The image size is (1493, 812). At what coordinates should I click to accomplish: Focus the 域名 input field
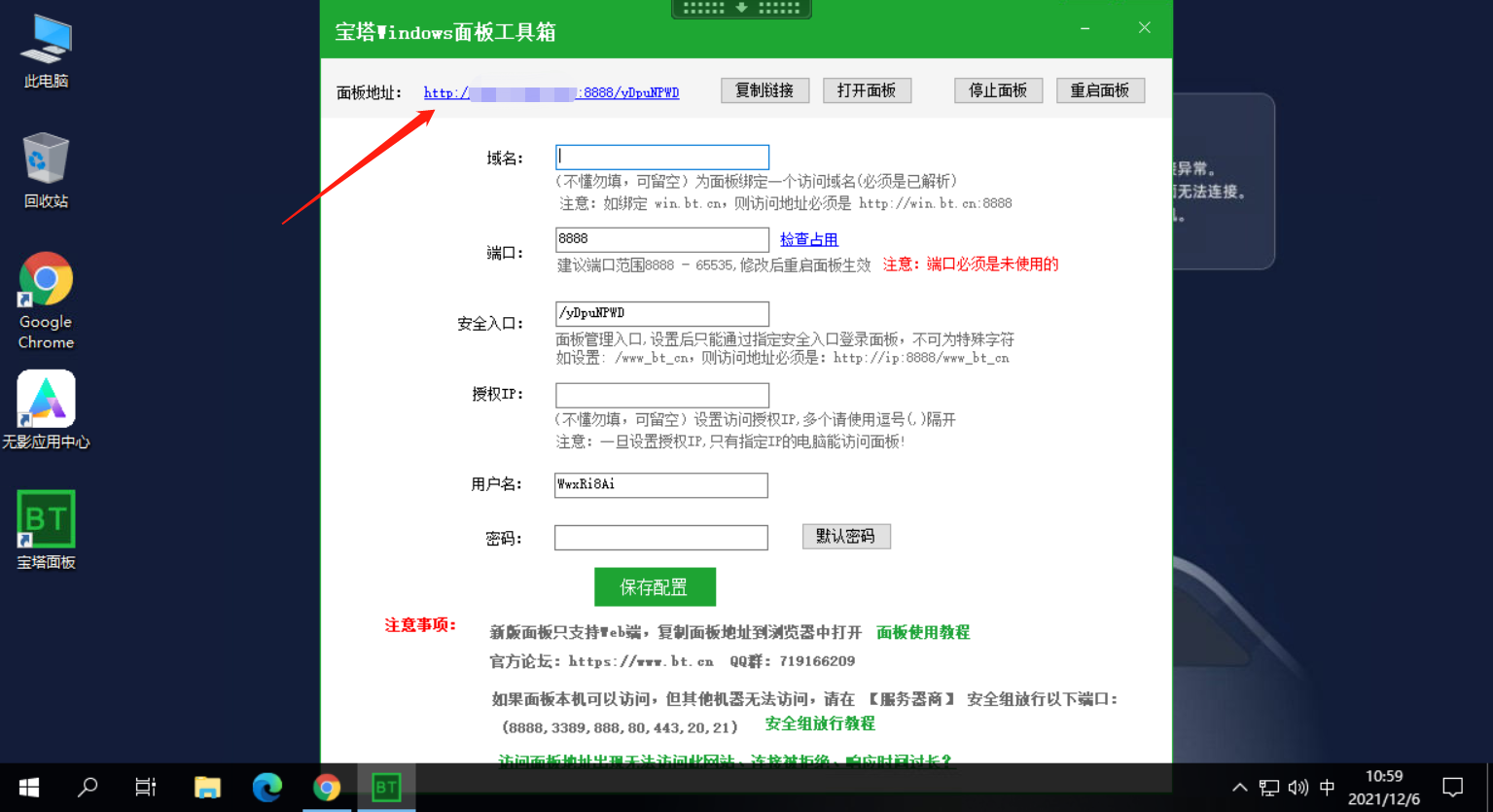click(662, 158)
